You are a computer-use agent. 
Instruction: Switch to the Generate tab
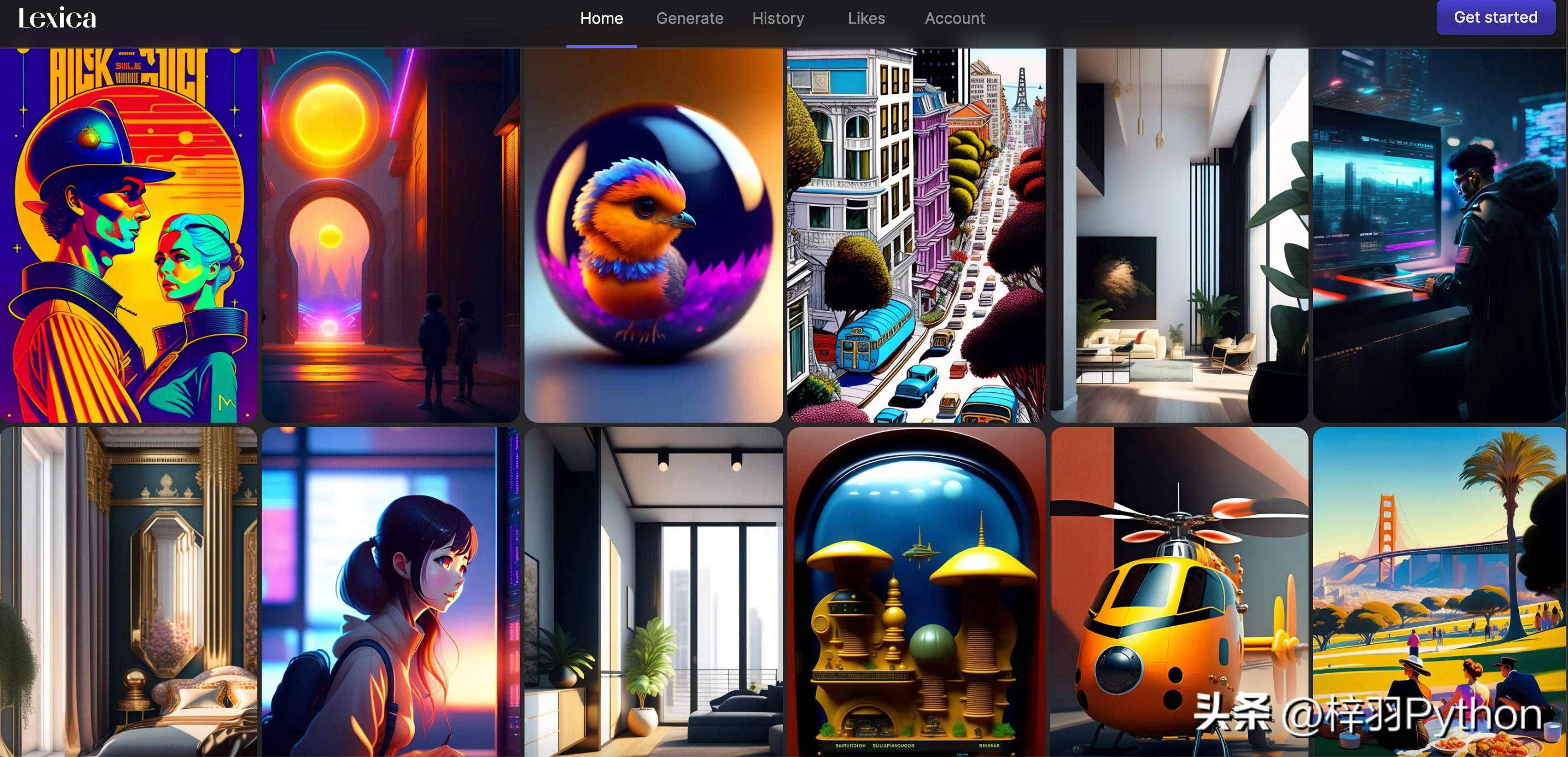(689, 18)
